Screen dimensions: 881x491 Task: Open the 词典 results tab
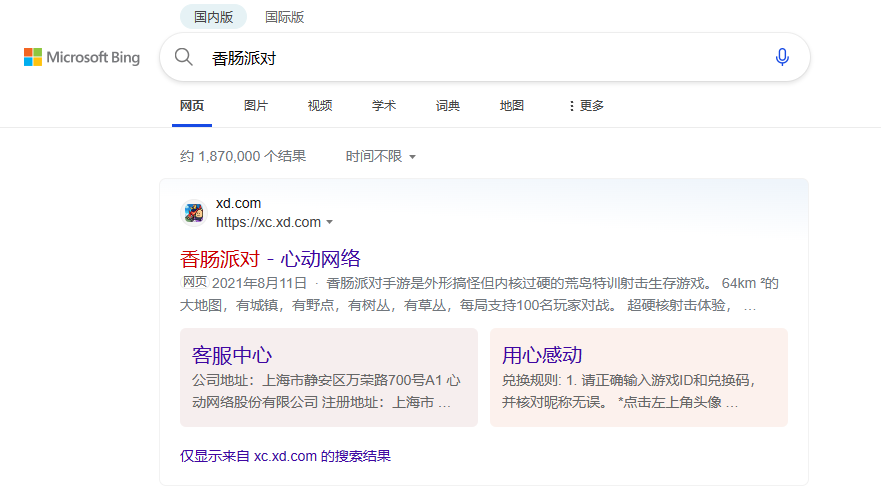(448, 106)
